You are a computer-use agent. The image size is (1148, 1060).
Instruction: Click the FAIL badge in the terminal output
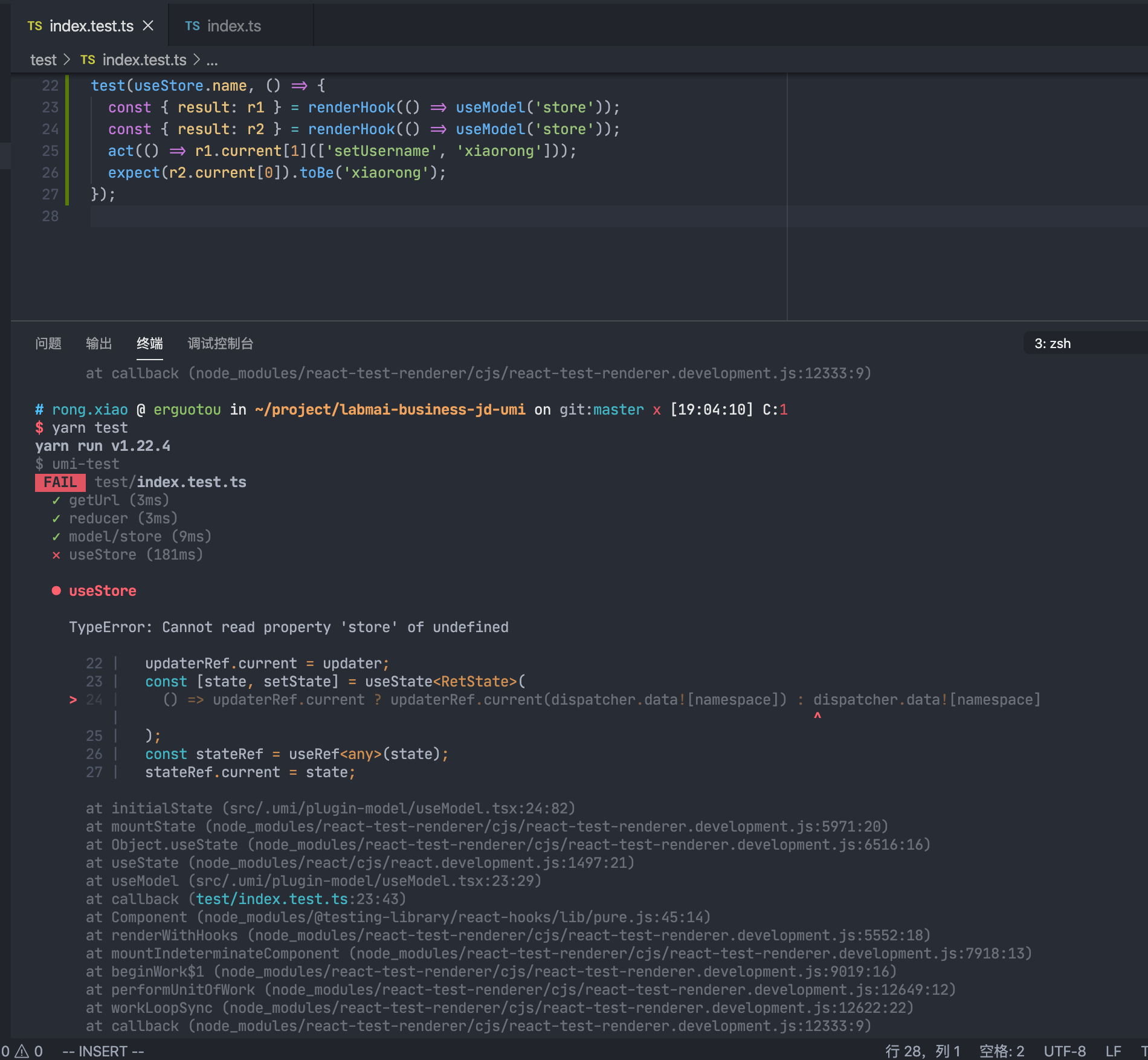pyautogui.click(x=60, y=482)
